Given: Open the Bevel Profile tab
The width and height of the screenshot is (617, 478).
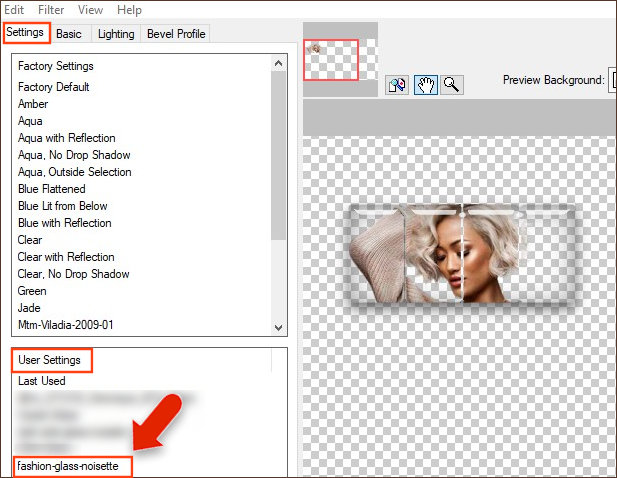Looking at the screenshot, I should (x=176, y=34).
